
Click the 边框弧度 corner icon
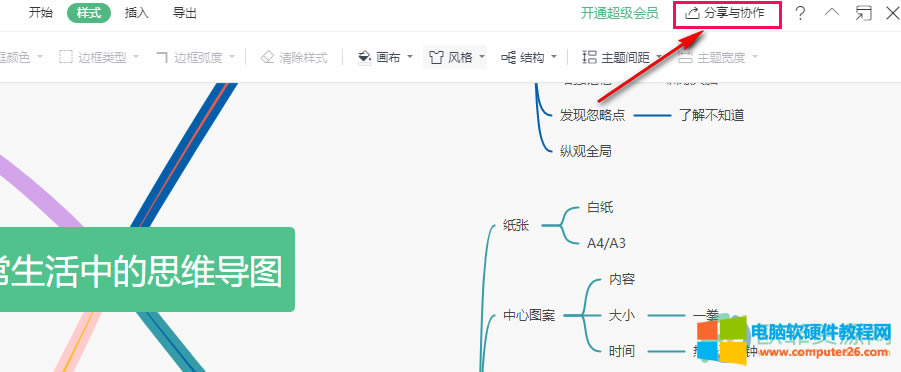pyautogui.click(x=163, y=57)
